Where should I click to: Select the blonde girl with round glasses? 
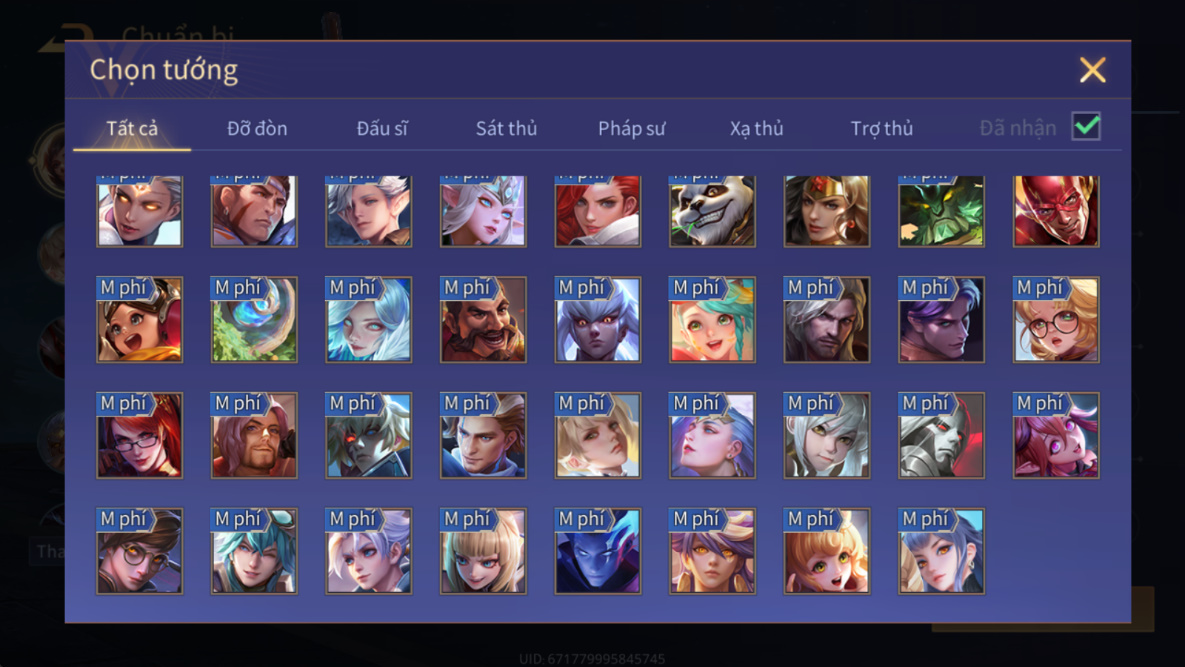[1056, 320]
